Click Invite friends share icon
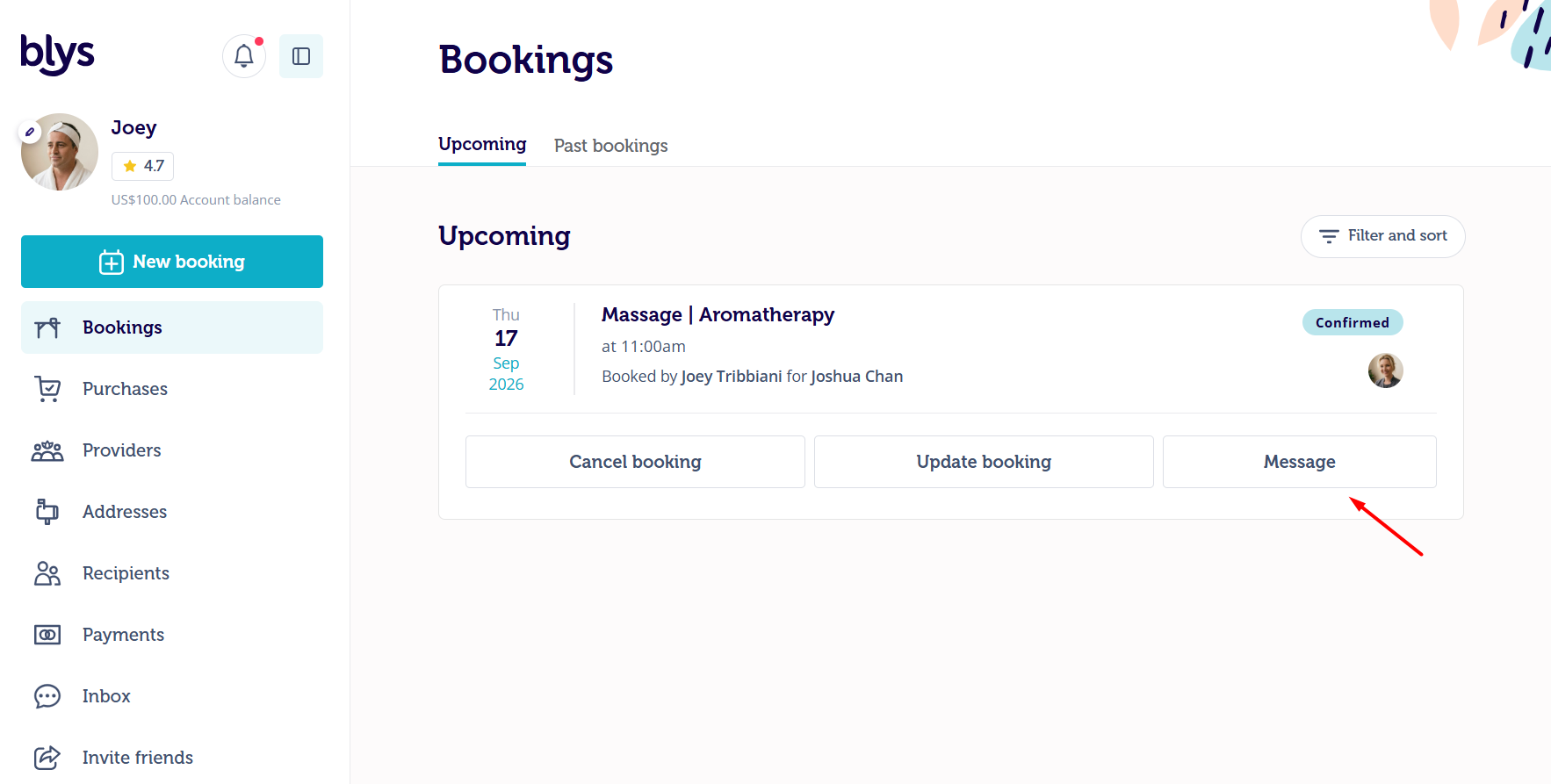 coord(47,758)
